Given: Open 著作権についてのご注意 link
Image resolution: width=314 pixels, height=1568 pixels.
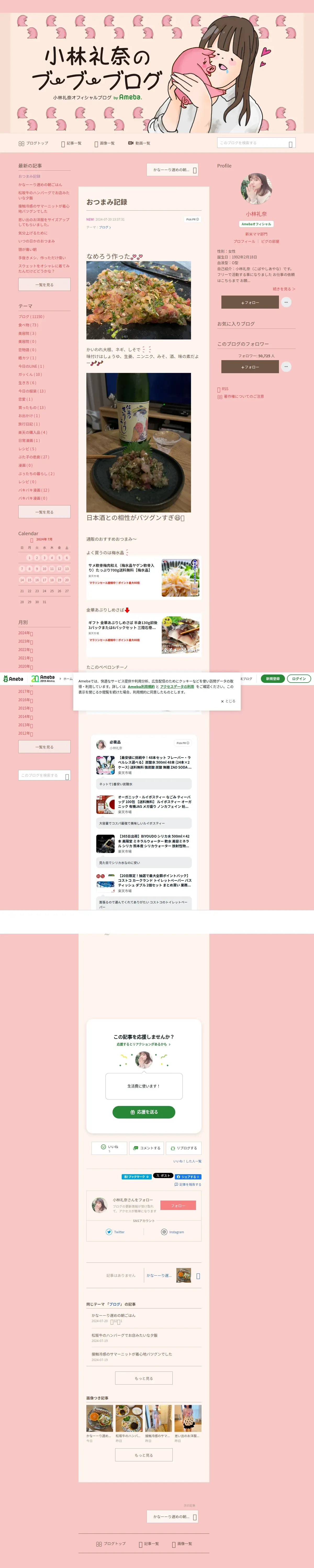Looking at the screenshot, I should tap(241, 396).
